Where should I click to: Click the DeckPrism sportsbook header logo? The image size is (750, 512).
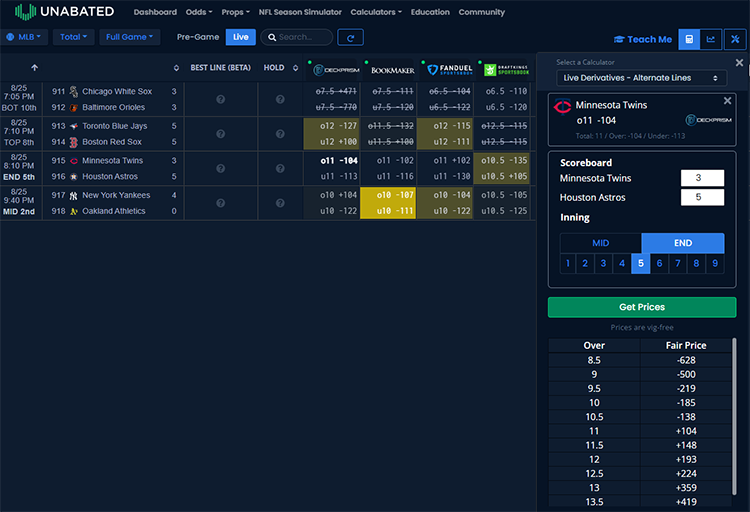[x=336, y=70]
